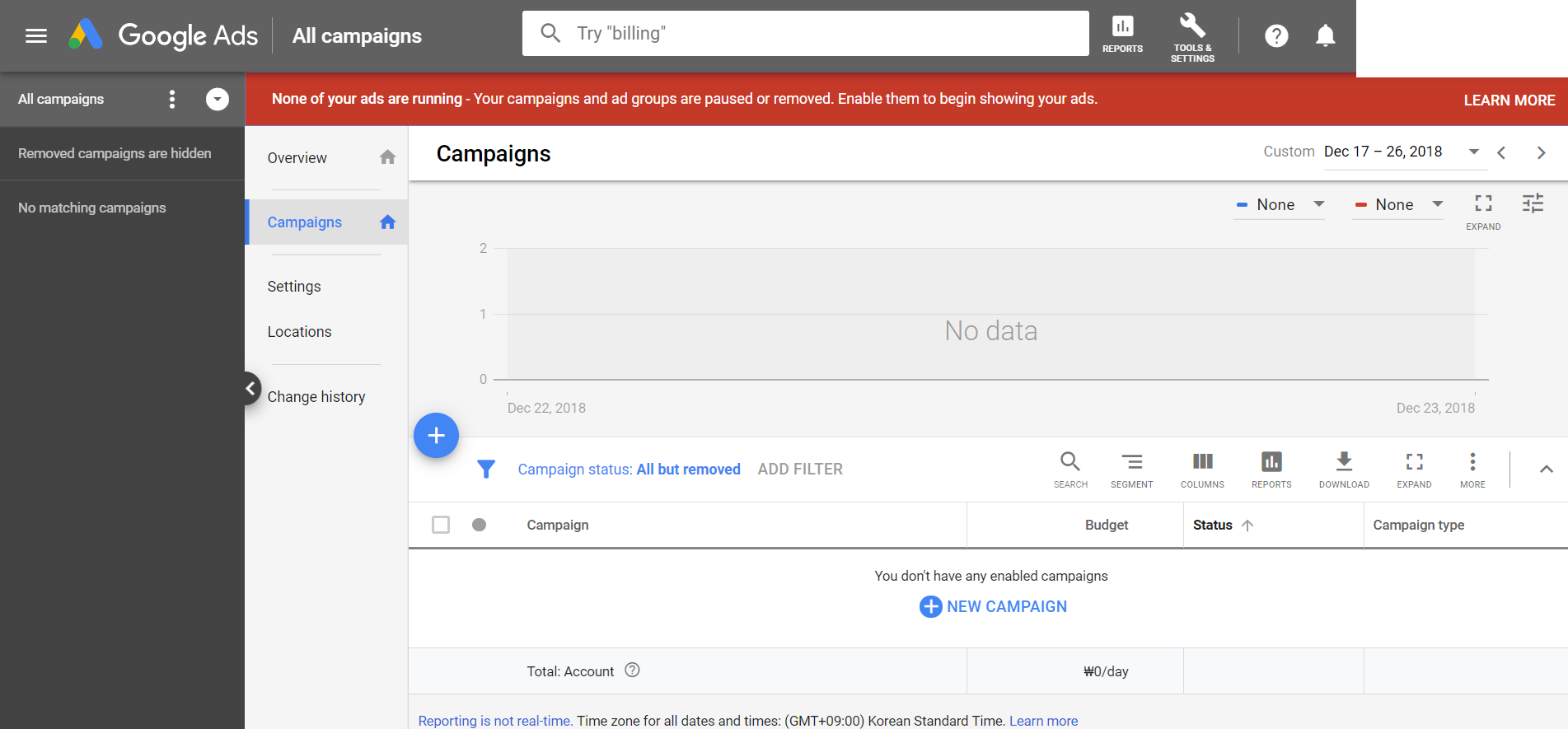Click the blue plus create button
This screenshot has height=729, width=1568.
(x=436, y=435)
